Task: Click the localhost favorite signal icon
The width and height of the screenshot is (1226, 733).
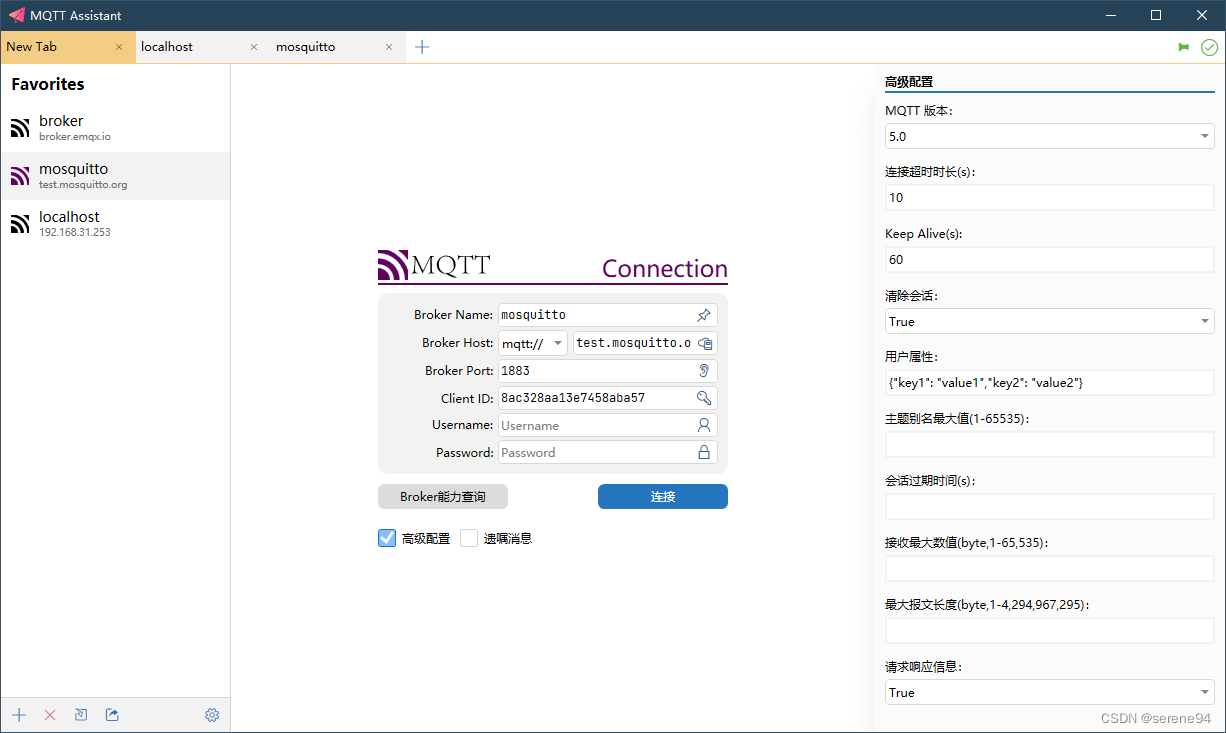Action: [21, 223]
